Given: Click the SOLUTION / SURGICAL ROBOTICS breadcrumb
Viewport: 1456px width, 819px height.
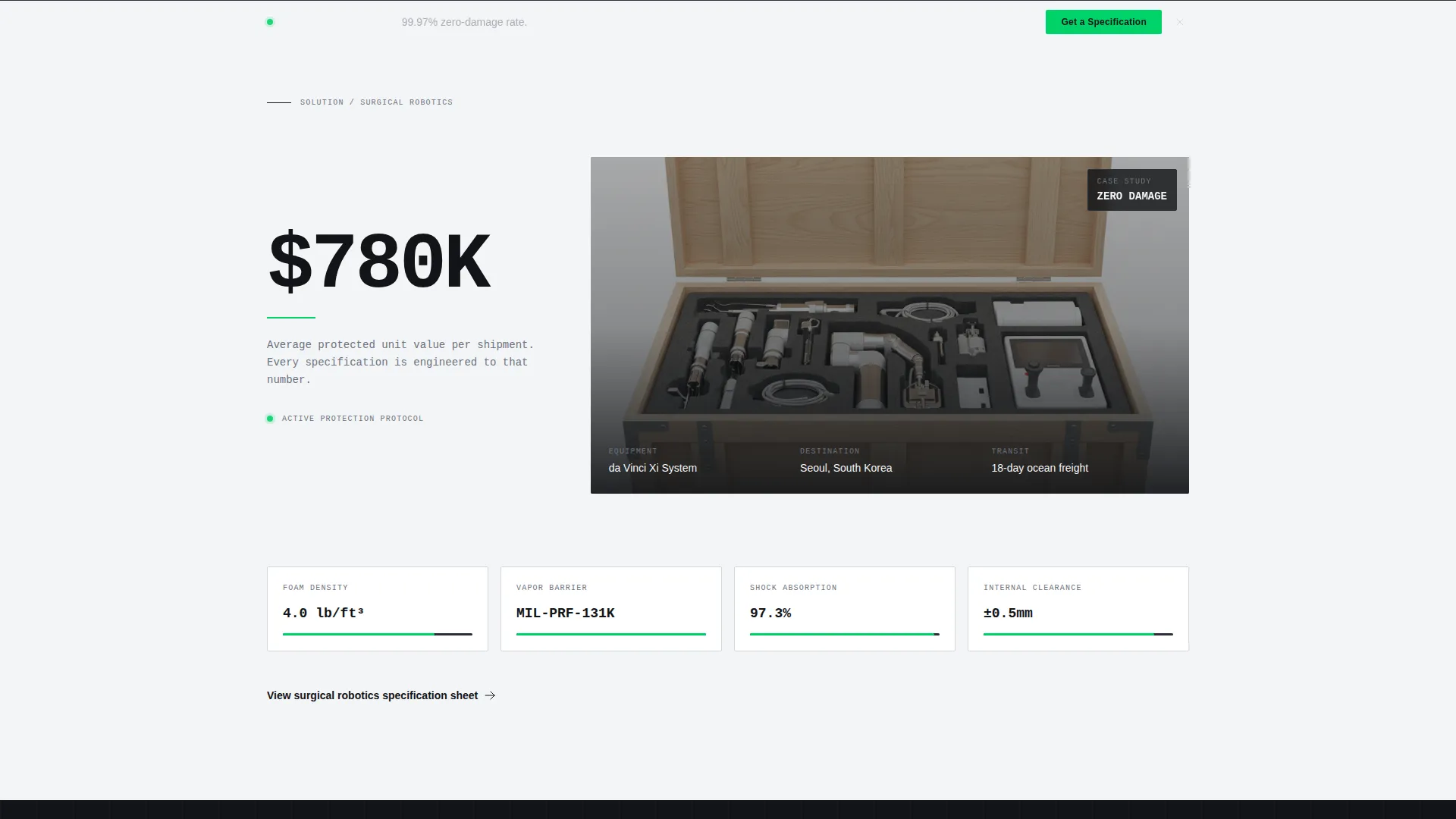Looking at the screenshot, I should click(x=376, y=102).
